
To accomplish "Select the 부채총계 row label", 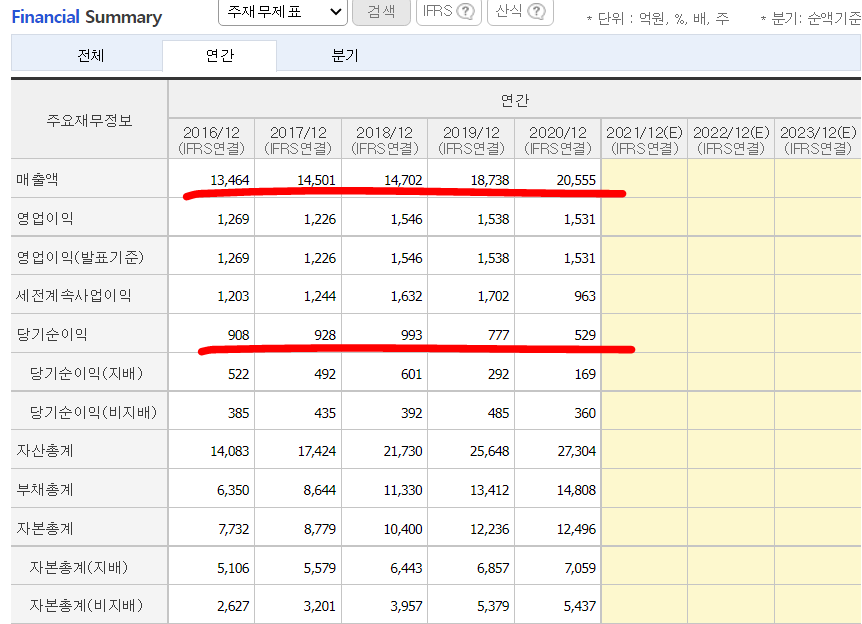I will pos(45,490).
